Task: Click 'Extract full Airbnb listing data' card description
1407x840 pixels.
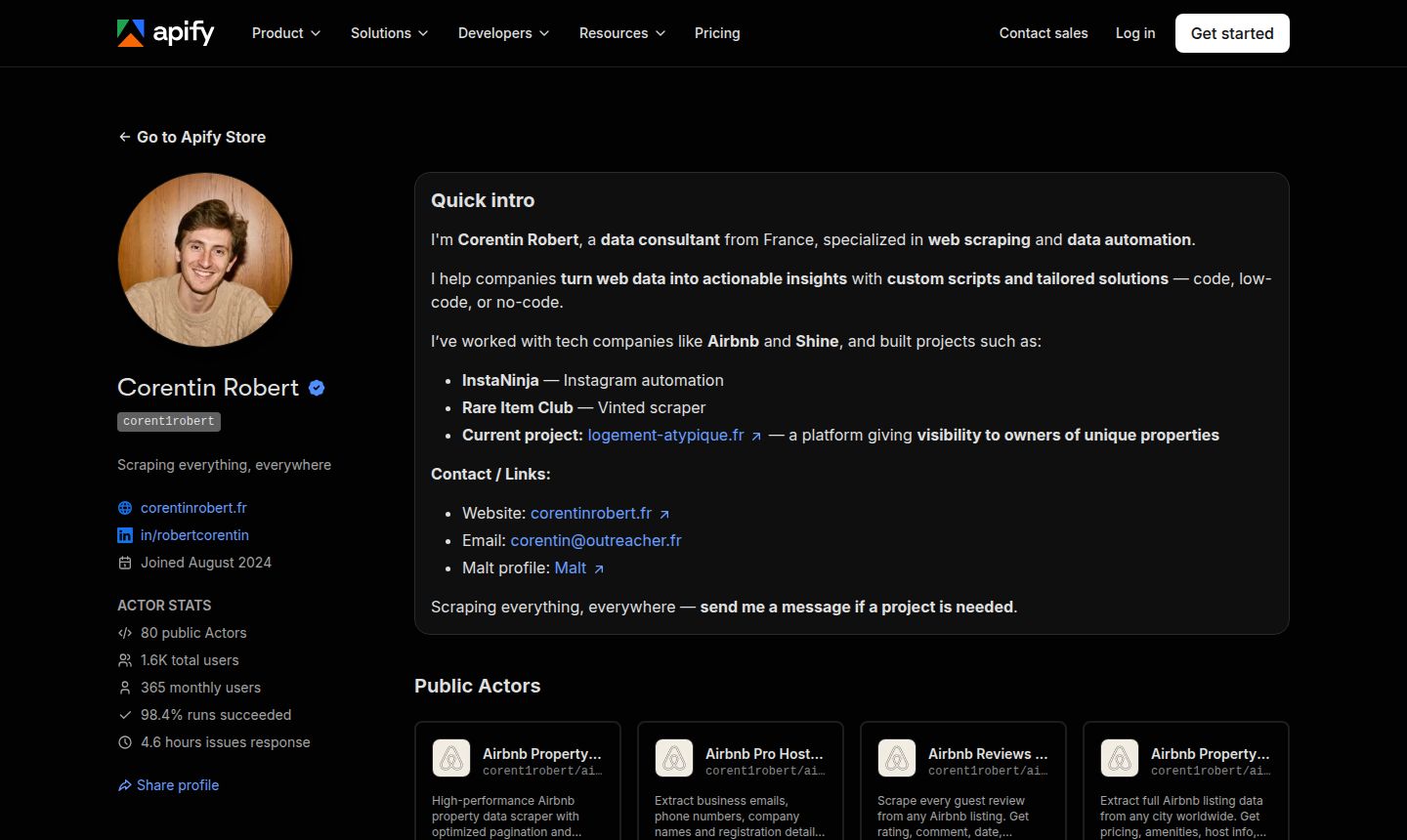Action: coord(1181,817)
